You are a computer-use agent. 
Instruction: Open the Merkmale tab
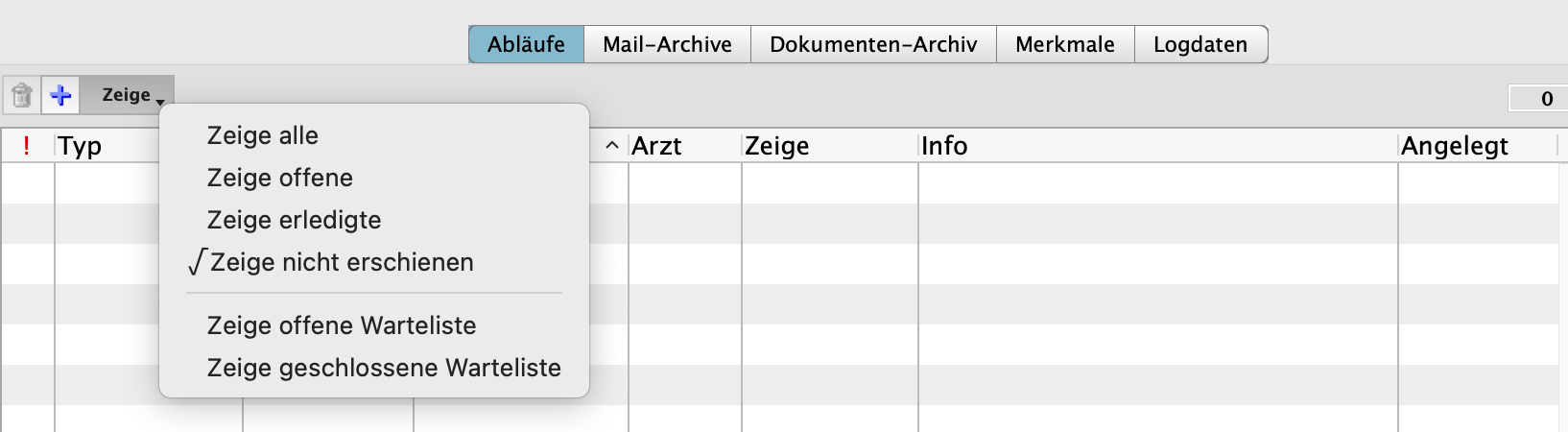pyautogui.click(x=1065, y=44)
